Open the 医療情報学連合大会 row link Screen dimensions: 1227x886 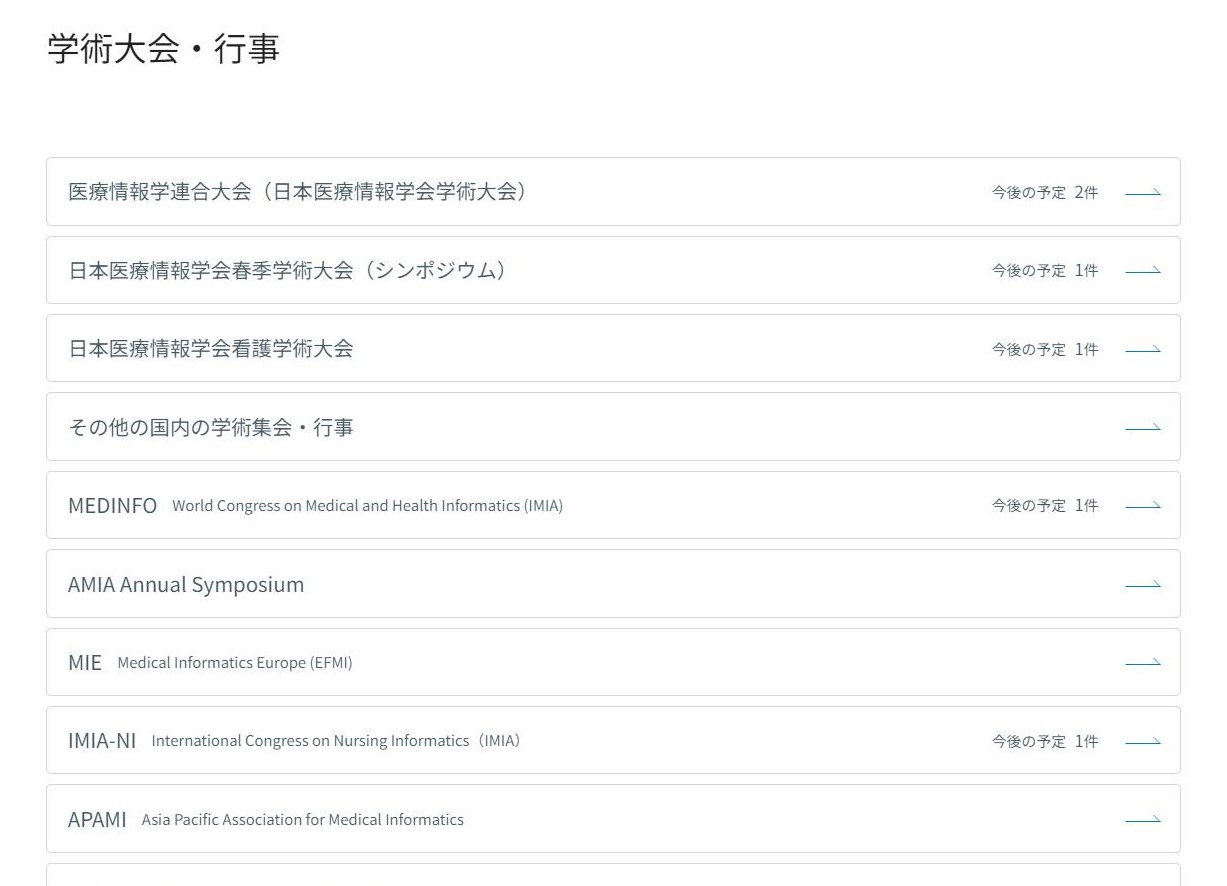coord(613,191)
